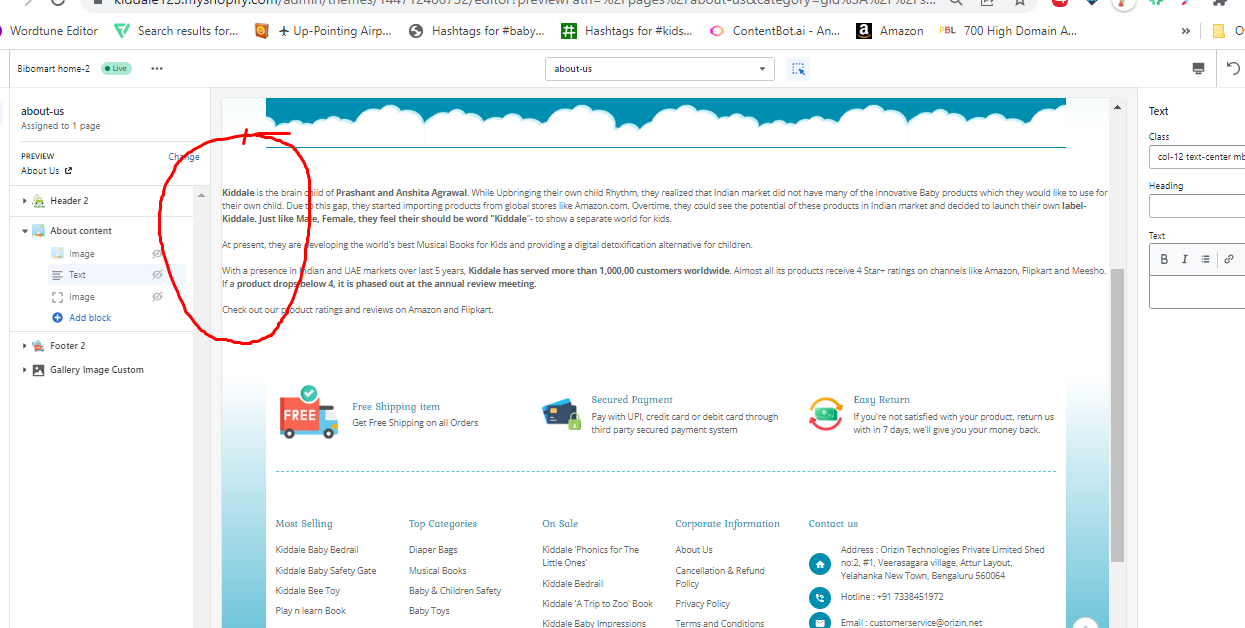This screenshot has height=628, width=1245.
Task: Click the sidebar scroll up arrow
Action: pos(203,194)
